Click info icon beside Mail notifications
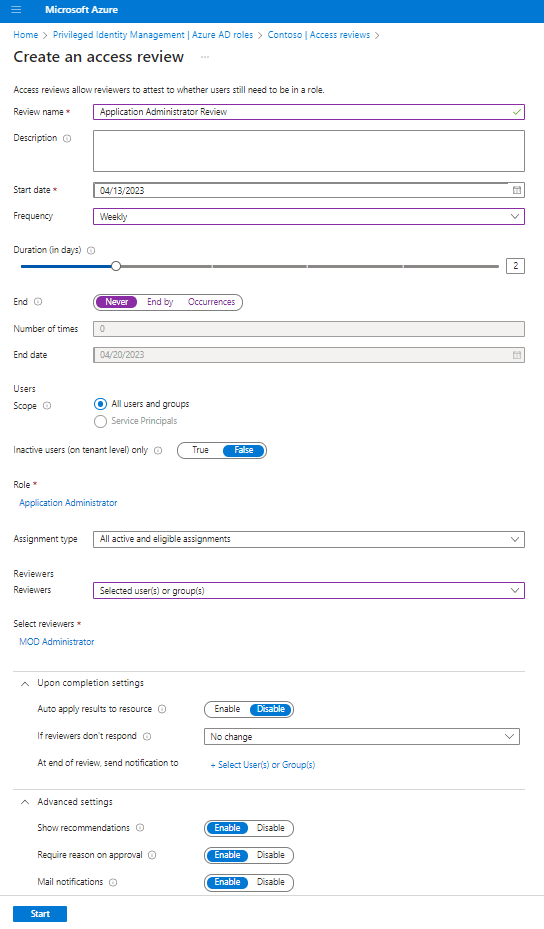 pos(113,882)
